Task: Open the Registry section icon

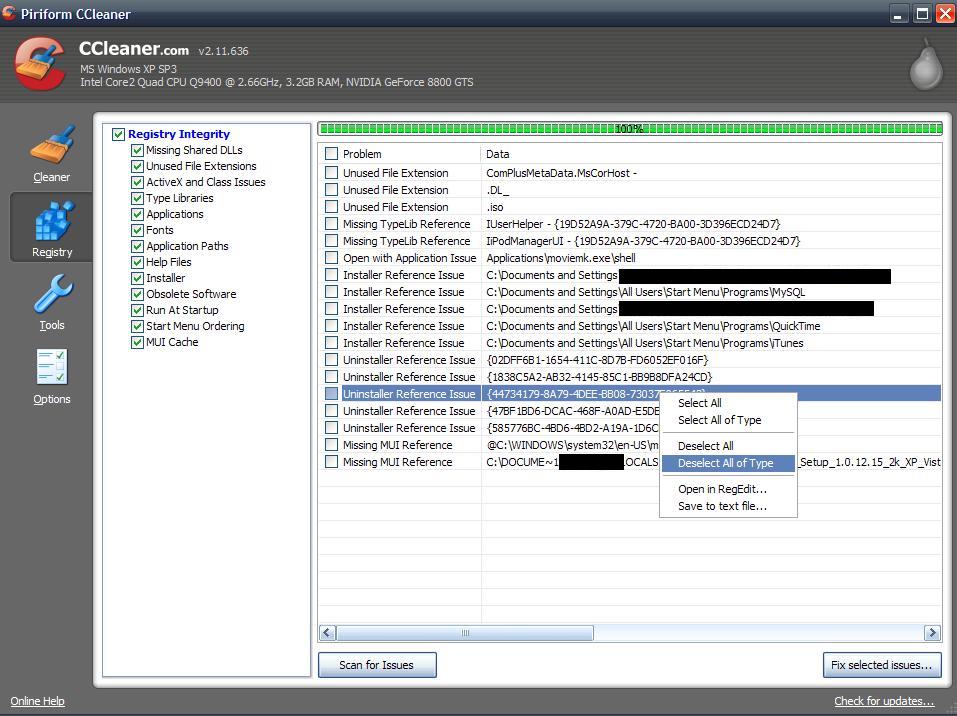Action: pos(54,220)
